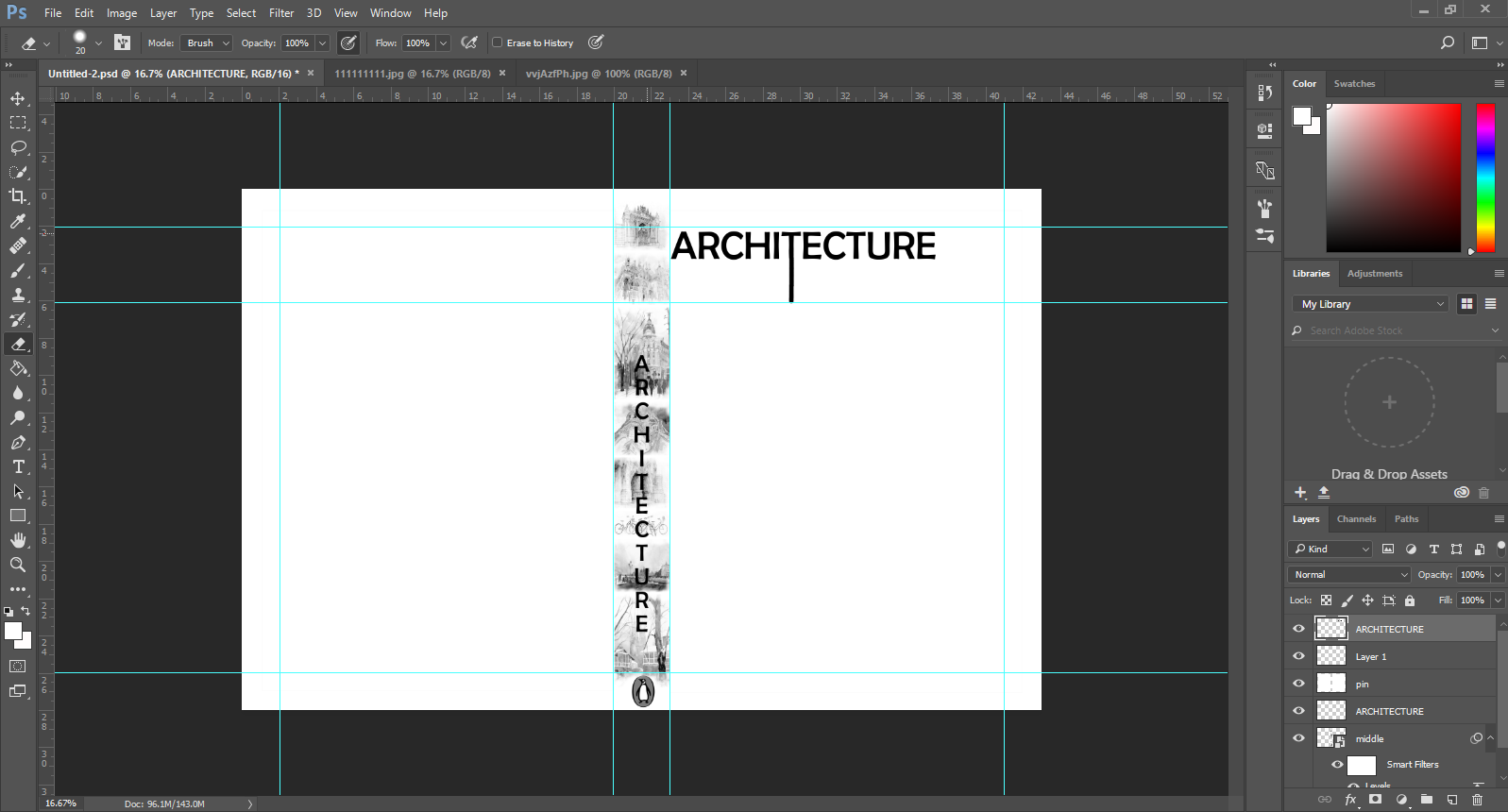
Task: Switch to the Adjustments tab
Action: pyautogui.click(x=1375, y=274)
